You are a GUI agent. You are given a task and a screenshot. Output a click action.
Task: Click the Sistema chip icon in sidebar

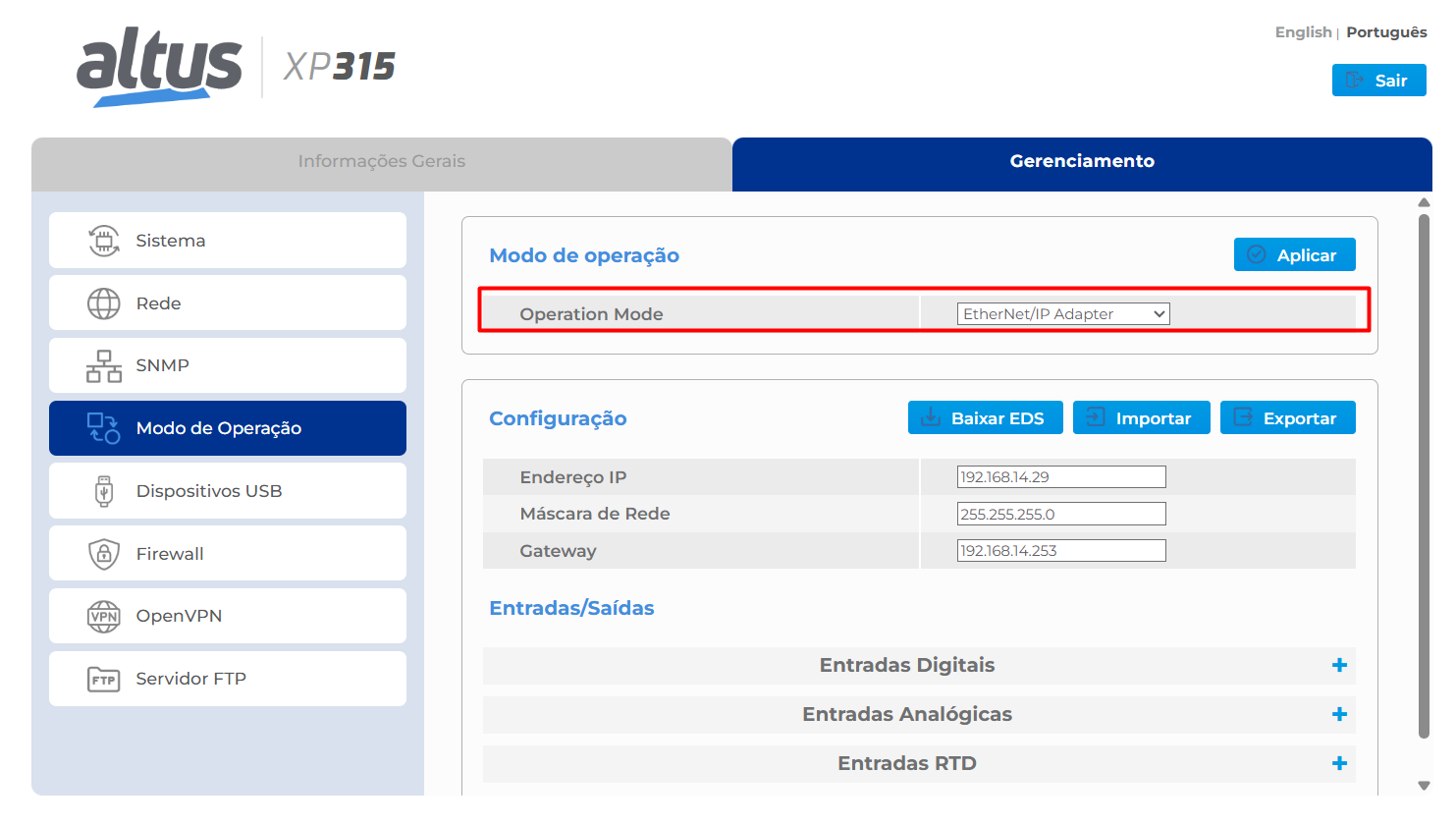pyautogui.click(x=104, y=241)
